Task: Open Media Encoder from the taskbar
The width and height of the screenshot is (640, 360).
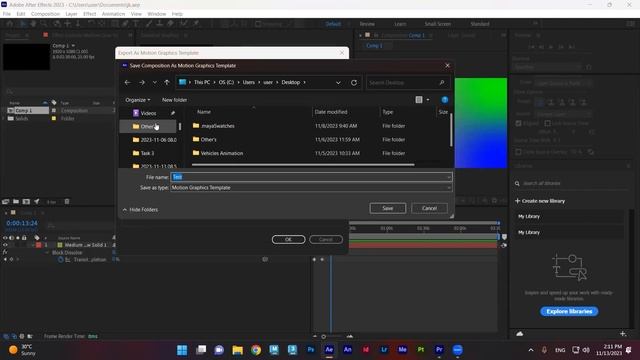Action: pyautogui.click(x=402, y=350)
